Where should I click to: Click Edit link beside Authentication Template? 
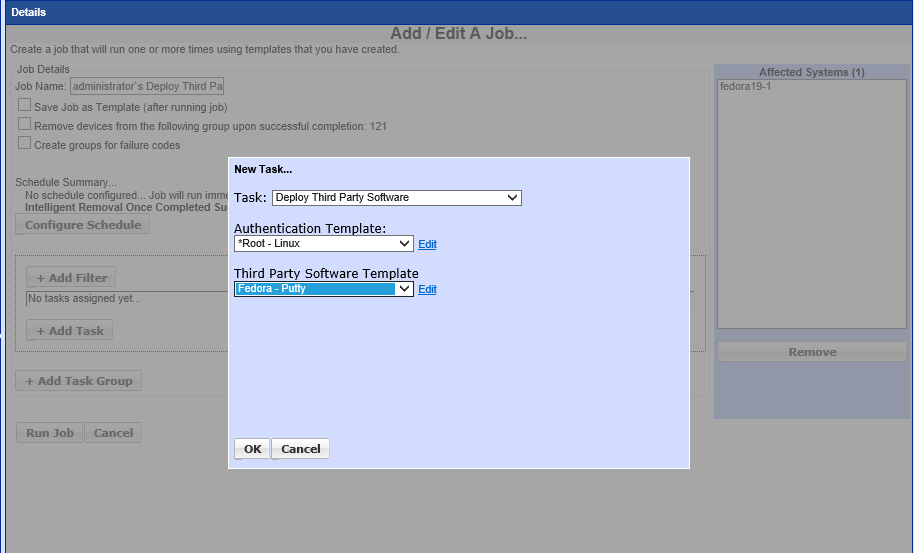pyautogui.click(x=427, y=245)
